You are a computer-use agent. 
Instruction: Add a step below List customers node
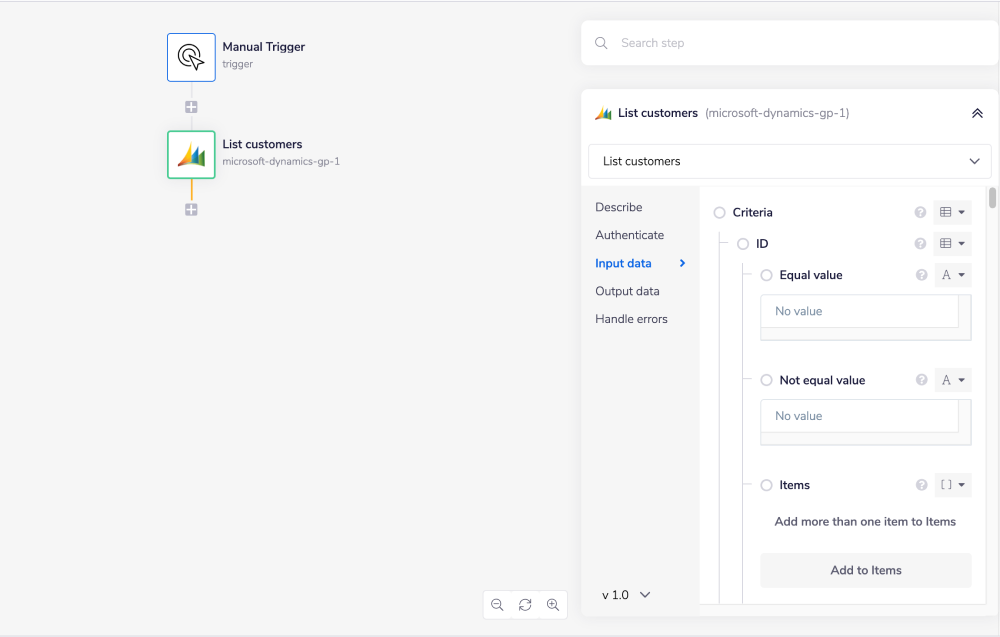191,210
